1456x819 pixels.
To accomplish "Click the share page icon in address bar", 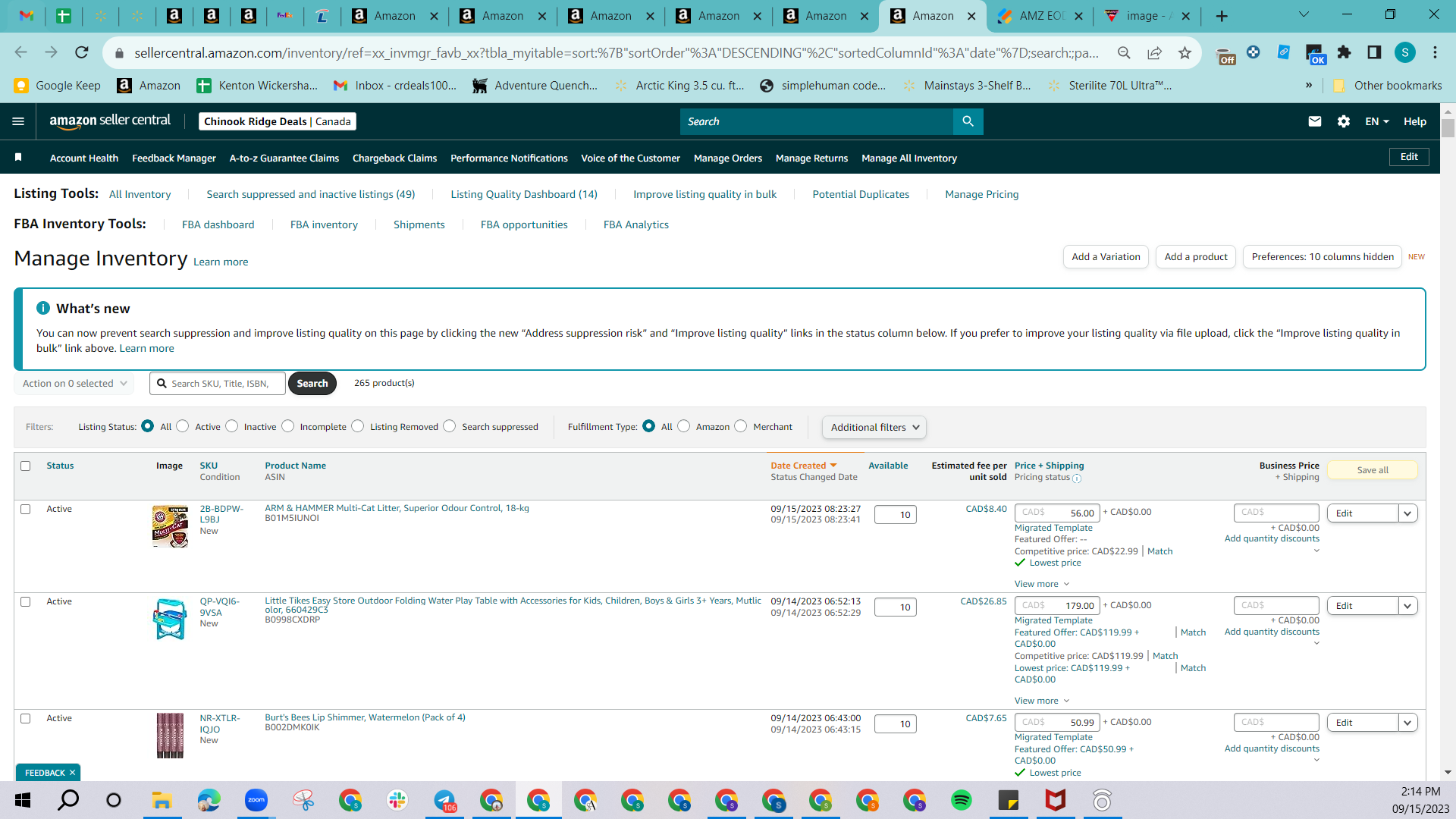I will point(1154,52).
